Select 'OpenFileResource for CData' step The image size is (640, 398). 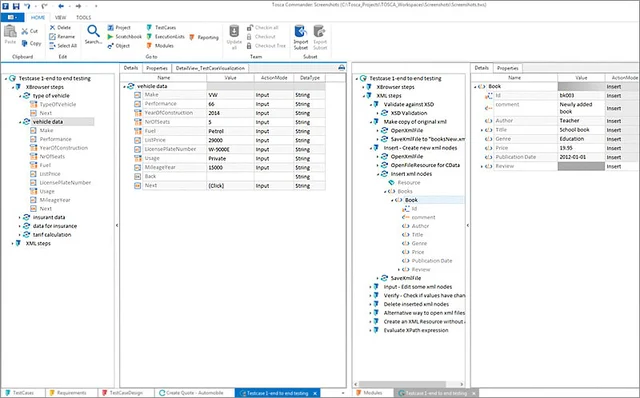[425, 165]
